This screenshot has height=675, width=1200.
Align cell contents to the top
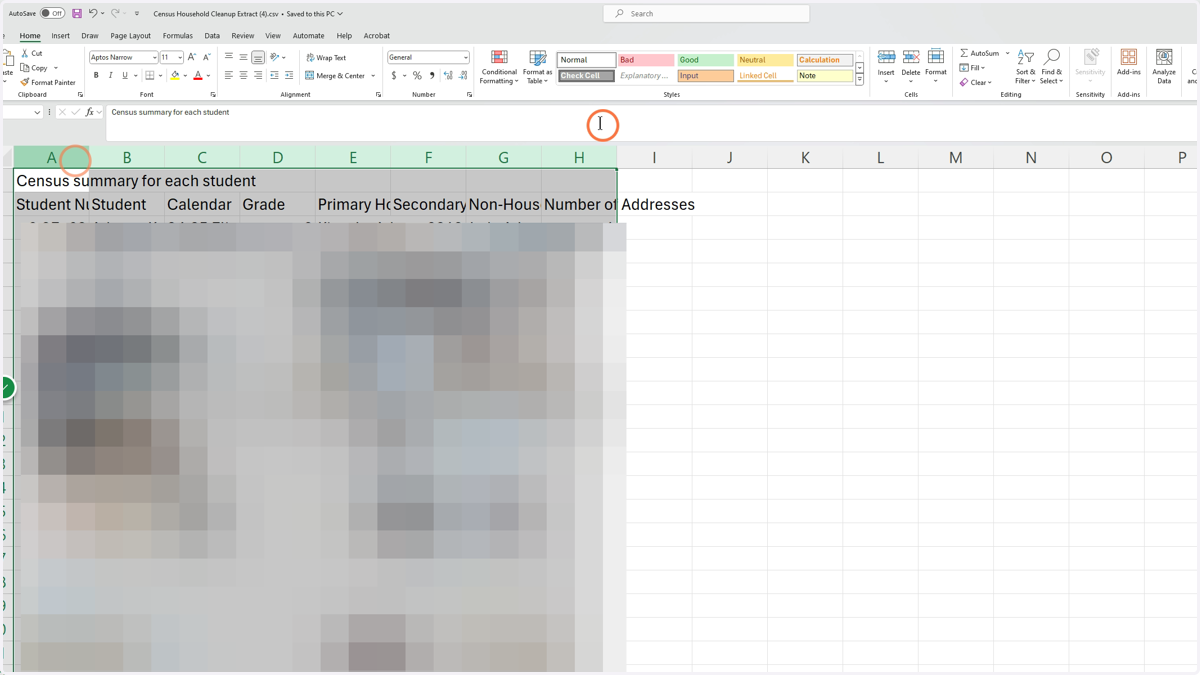click(229, 57)
